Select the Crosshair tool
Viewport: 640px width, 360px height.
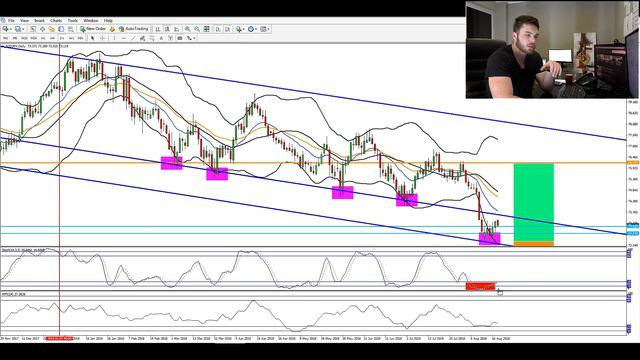pyautogui.click(x=102, y=38)
